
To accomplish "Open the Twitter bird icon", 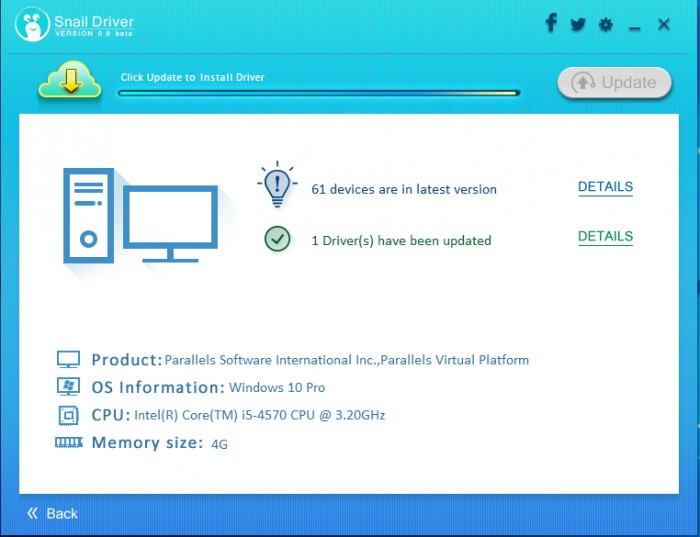I will (578, 24).
